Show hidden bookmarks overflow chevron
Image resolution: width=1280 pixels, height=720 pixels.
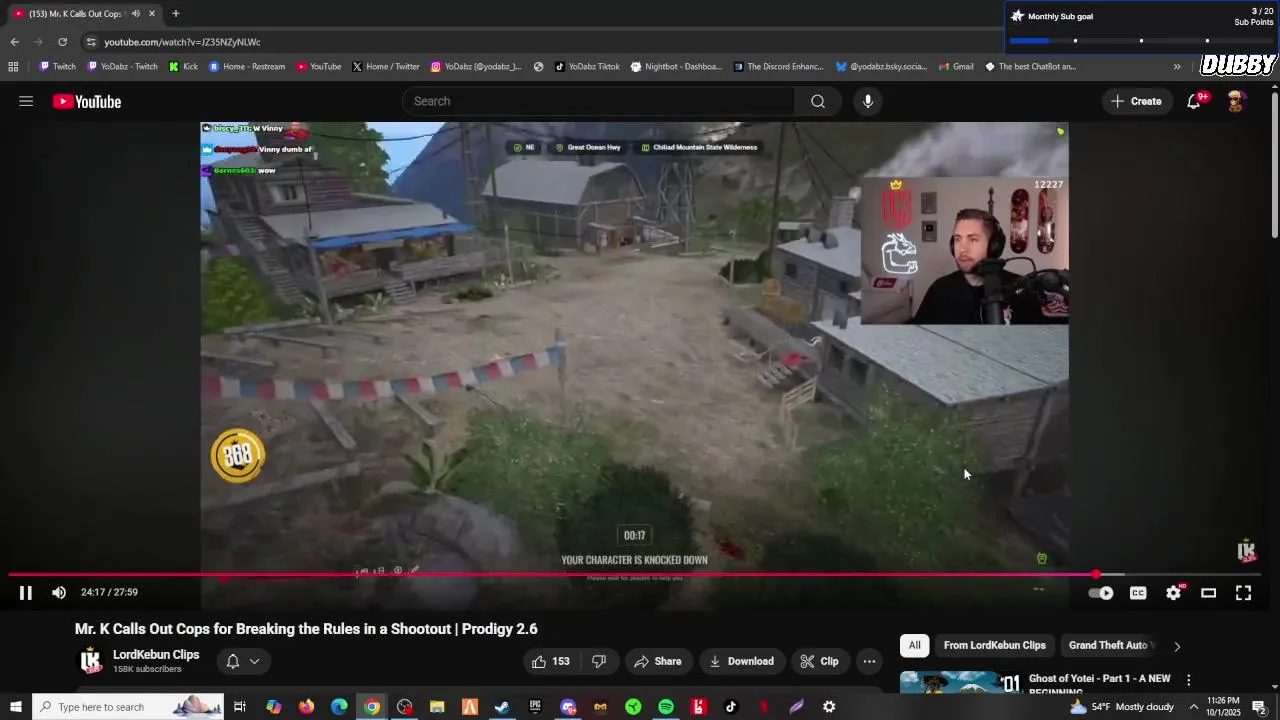pos(1177,67)
